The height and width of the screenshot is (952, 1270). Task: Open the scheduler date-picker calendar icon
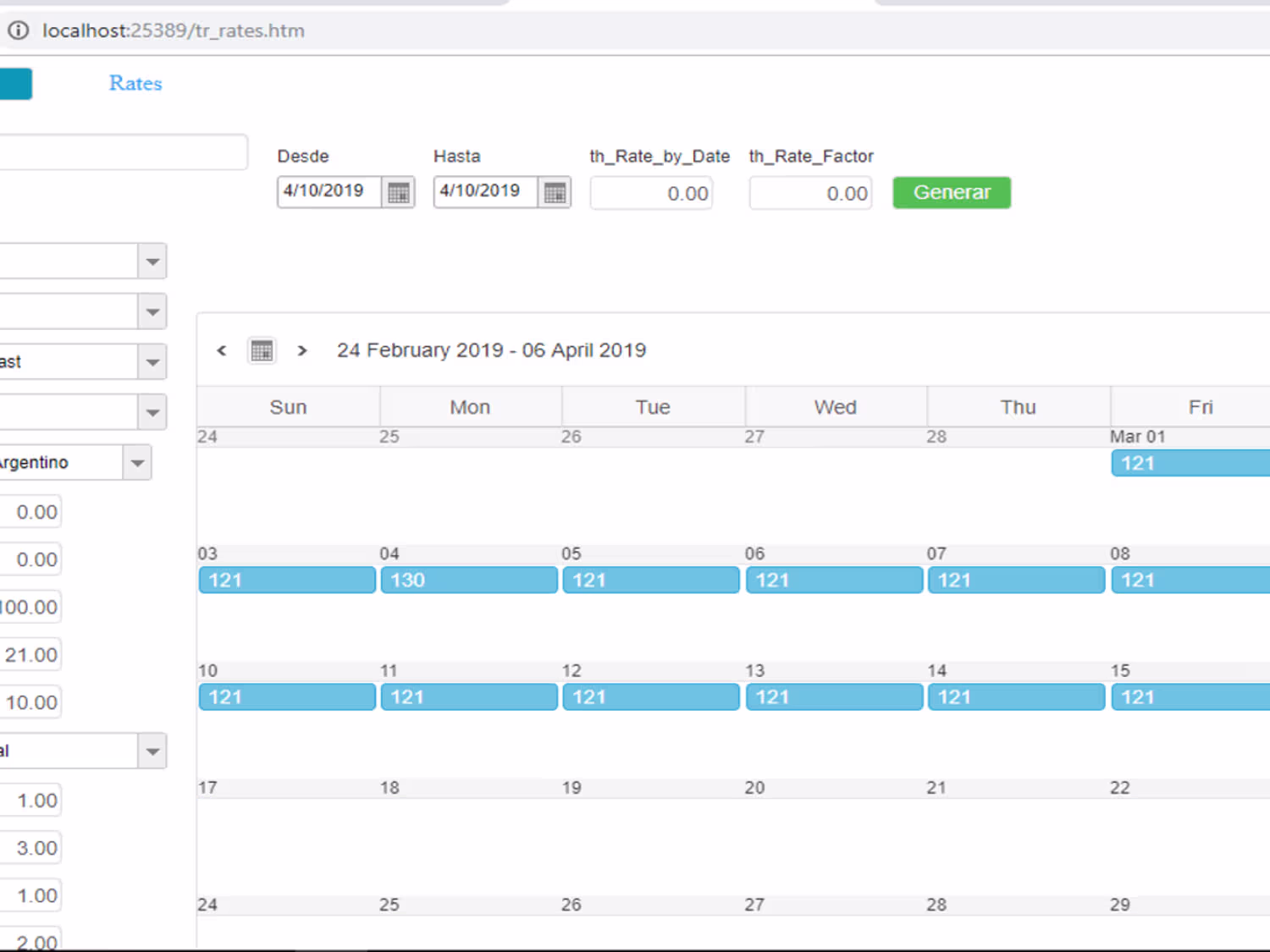click(x=262, y=350)
